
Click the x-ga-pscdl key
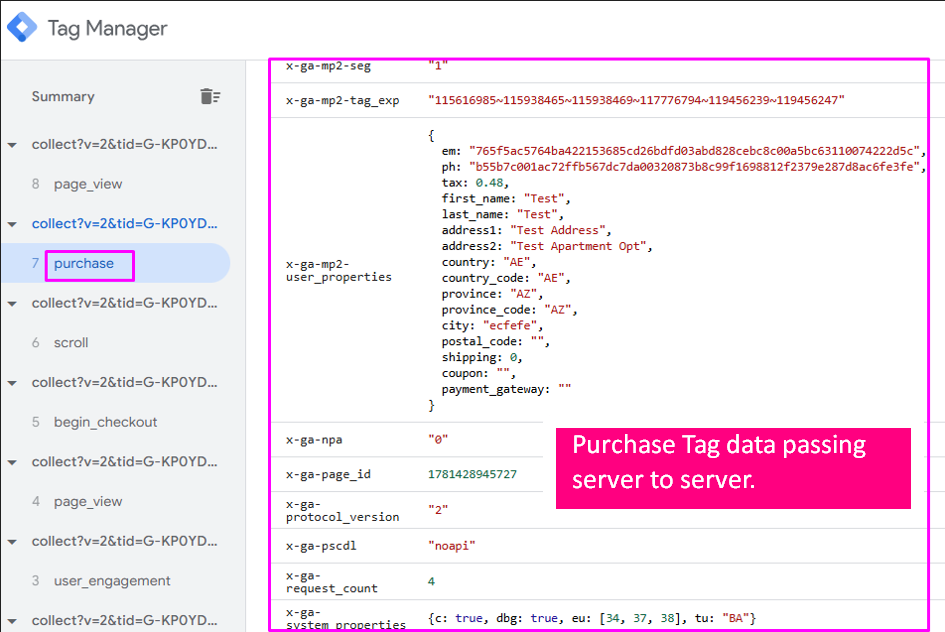[x=321, y=546]
